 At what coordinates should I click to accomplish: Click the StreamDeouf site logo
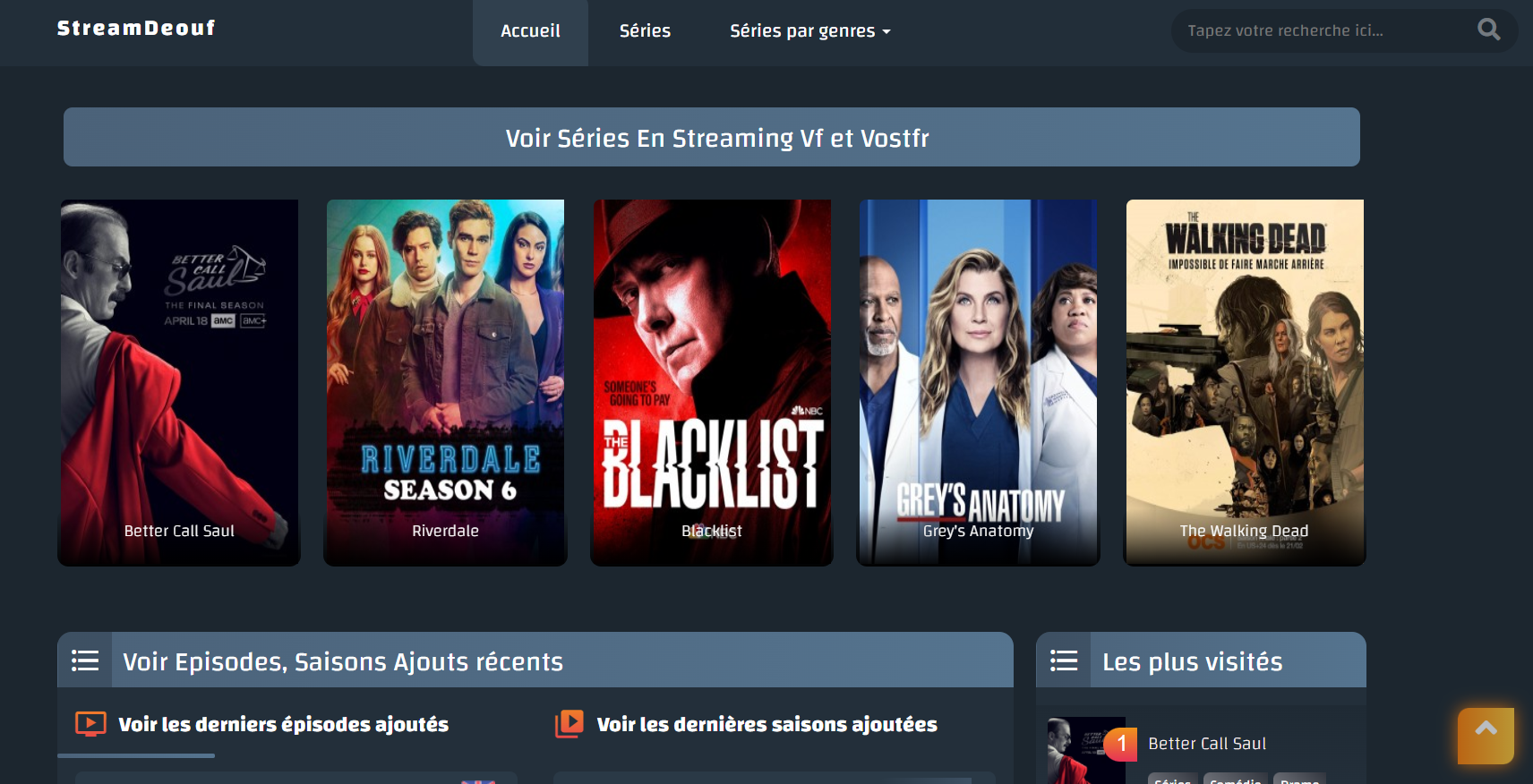[x=136, y=29]
